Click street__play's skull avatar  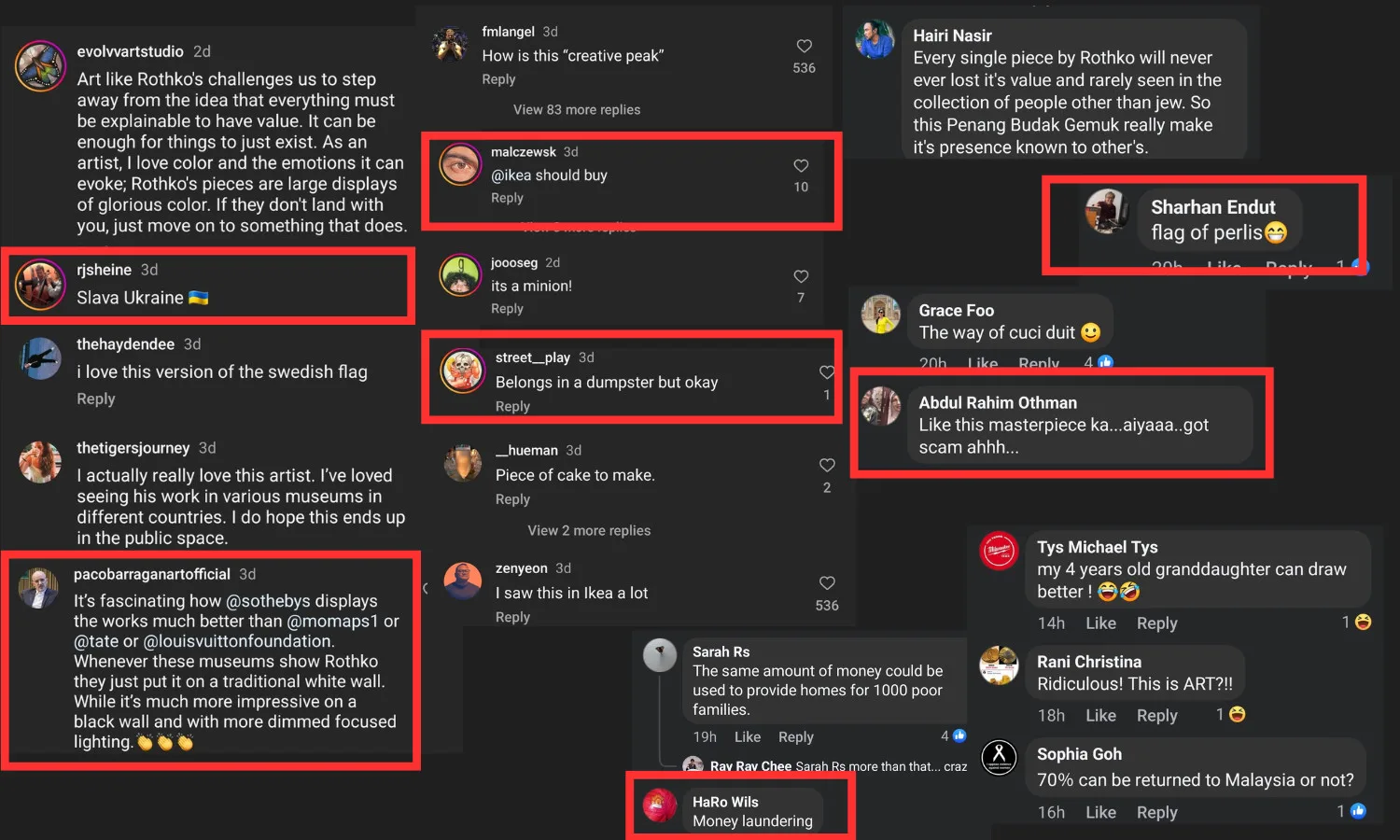point(462,371)
